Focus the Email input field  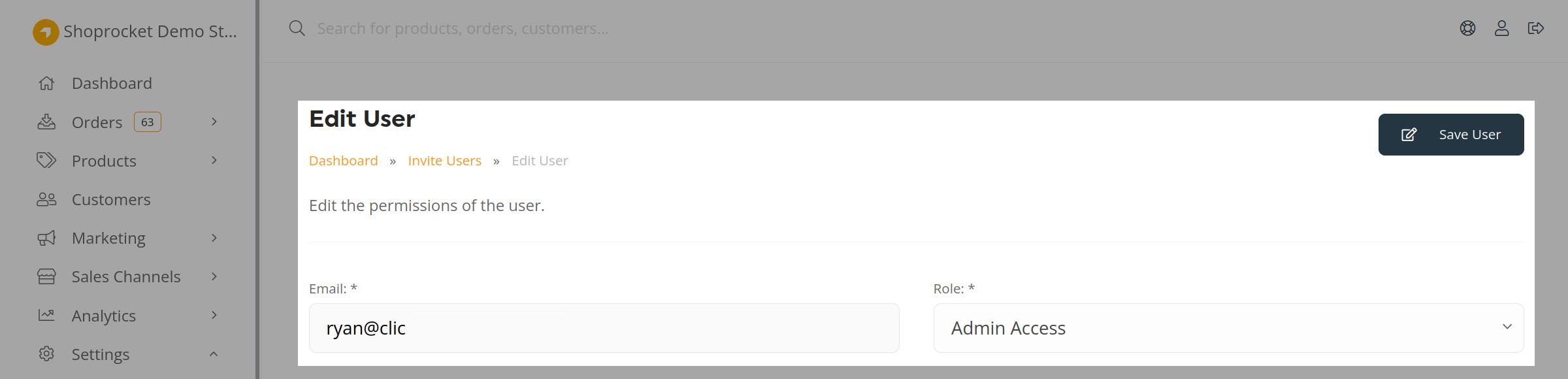(x=604, y=328)
